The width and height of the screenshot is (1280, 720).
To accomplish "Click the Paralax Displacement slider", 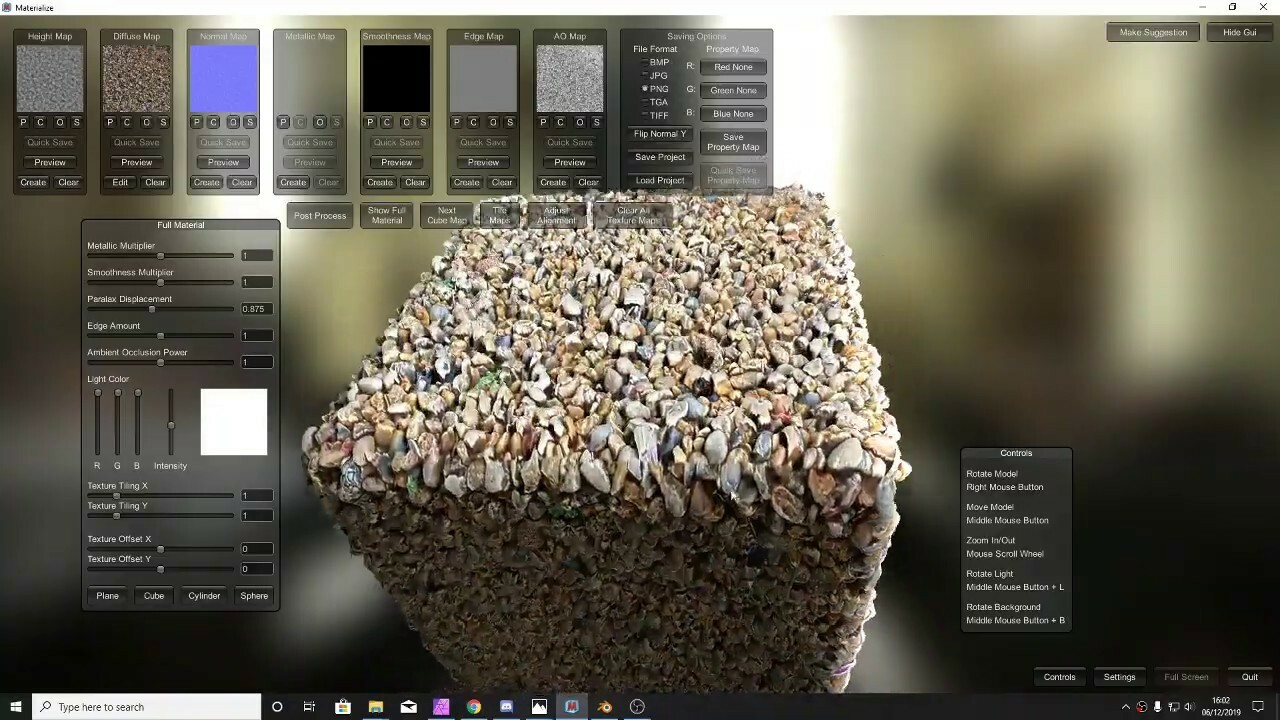I will [x=152, y=309].
